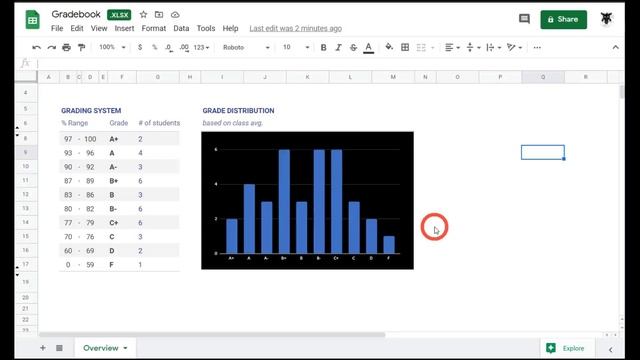
Task: Click the Move to folder icon
Action: pos(159,15)
